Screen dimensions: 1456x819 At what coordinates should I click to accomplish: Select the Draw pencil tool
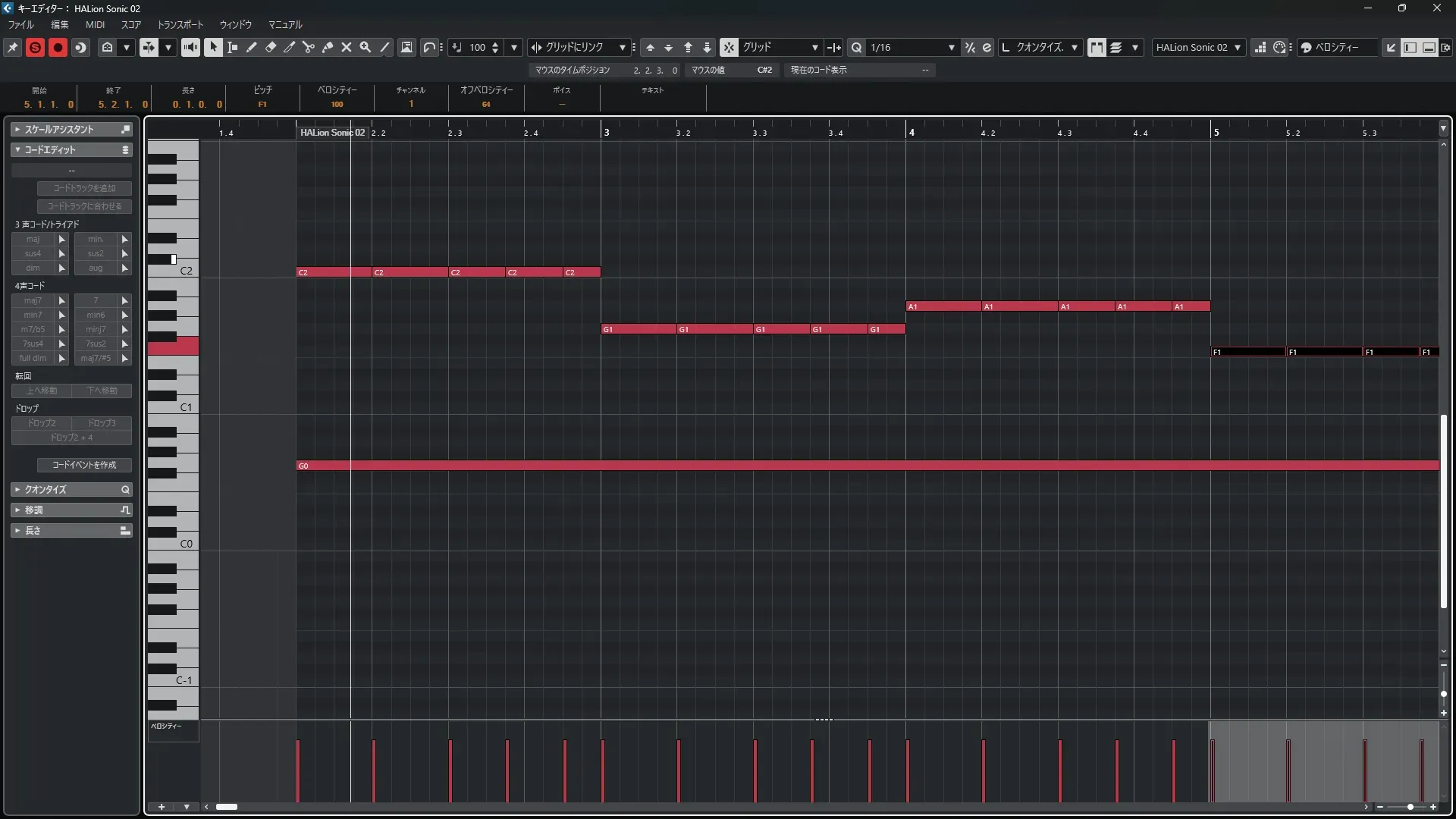tap(252, 47)
